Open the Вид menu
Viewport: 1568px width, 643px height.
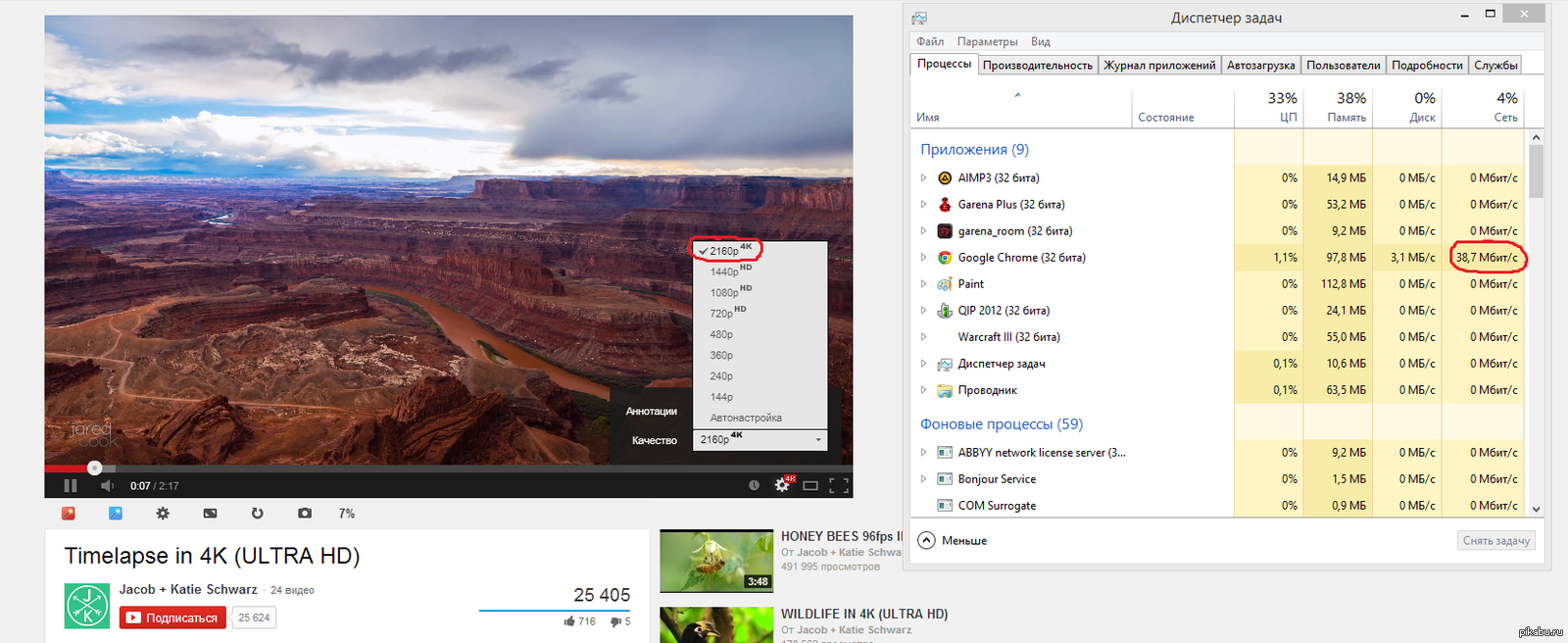point(1041,41)
